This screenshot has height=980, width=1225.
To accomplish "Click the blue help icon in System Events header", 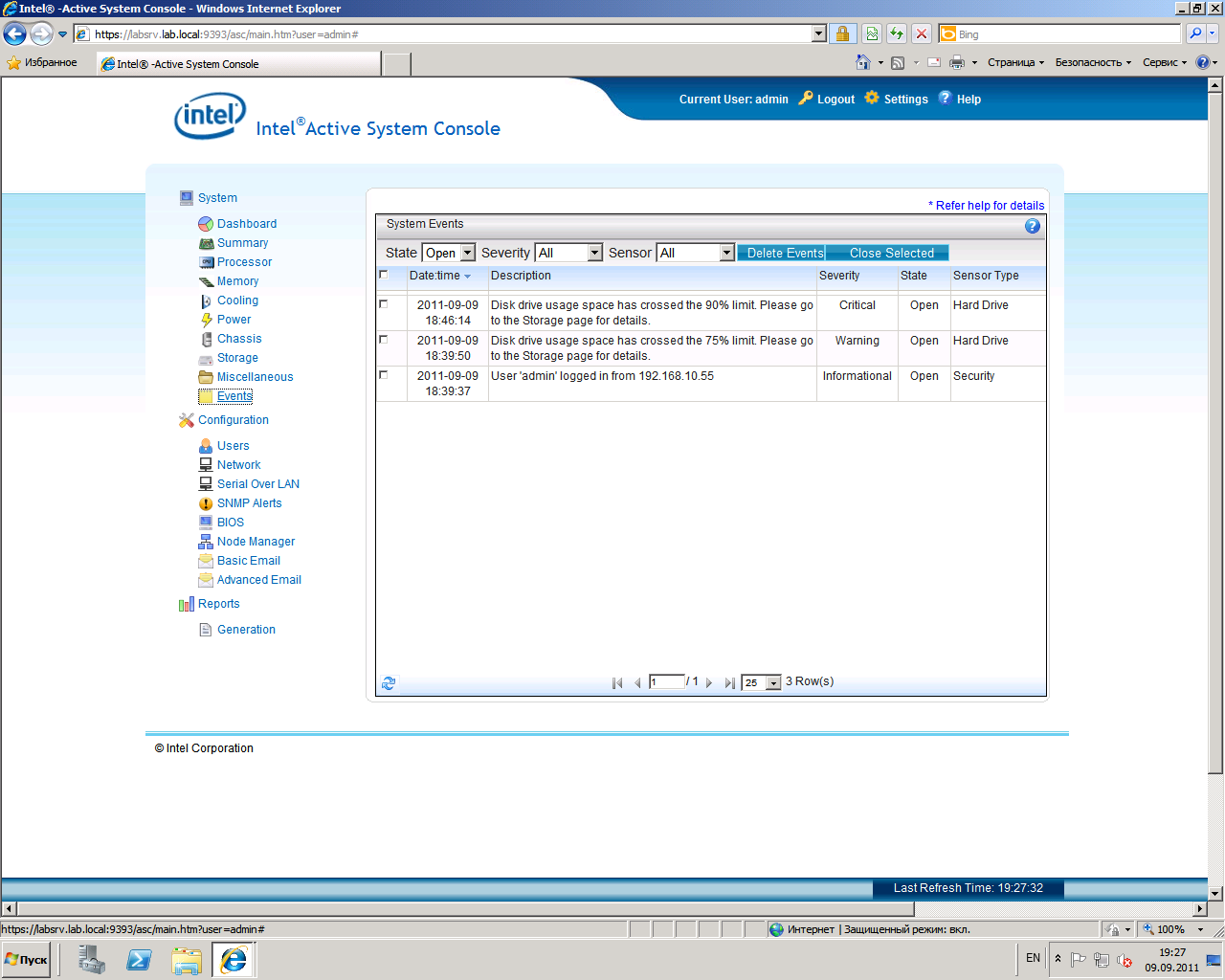I will click(x=1032, y=226).
